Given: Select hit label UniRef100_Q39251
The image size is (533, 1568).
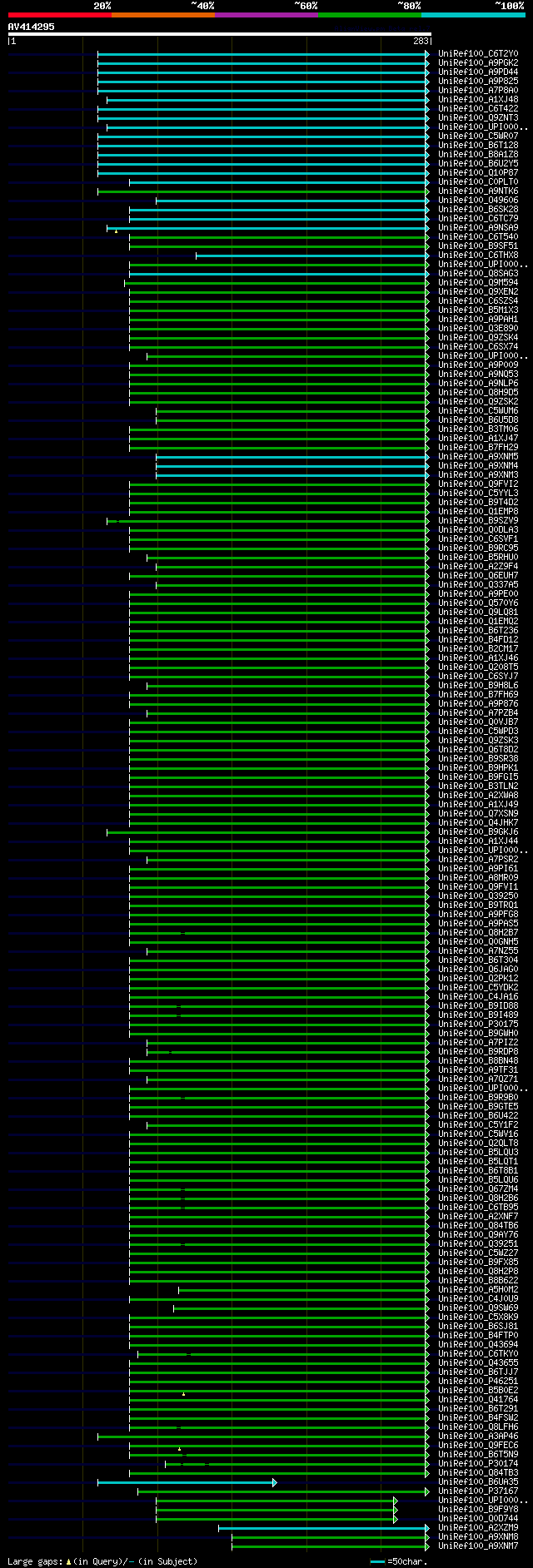Looking at the screenshot, I should tap(478, 1244).
